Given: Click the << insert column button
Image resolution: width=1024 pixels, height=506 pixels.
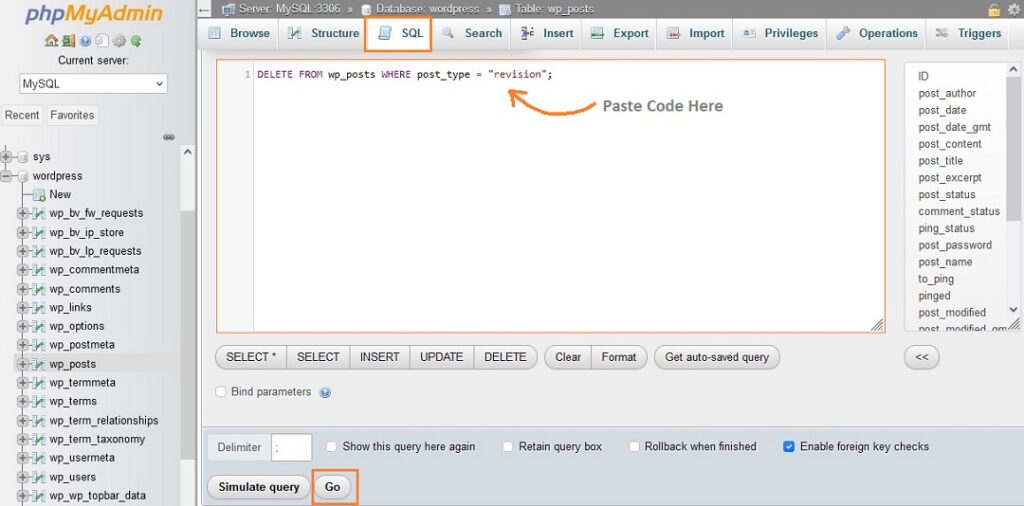Looking at the screenshot, I should tap(921, 357).
